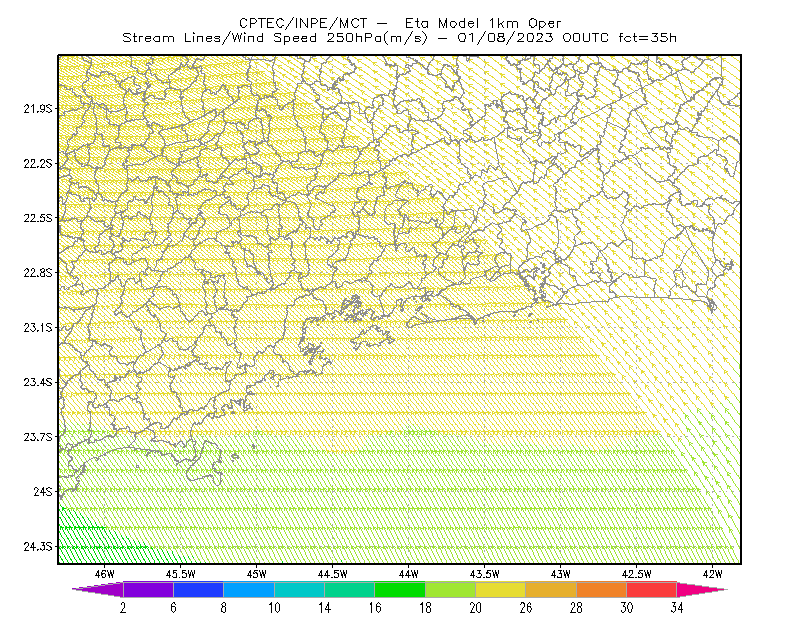Pick the teal-green swatch between 14 and 16
800x618 pixels.
click(x=349, y=589)
